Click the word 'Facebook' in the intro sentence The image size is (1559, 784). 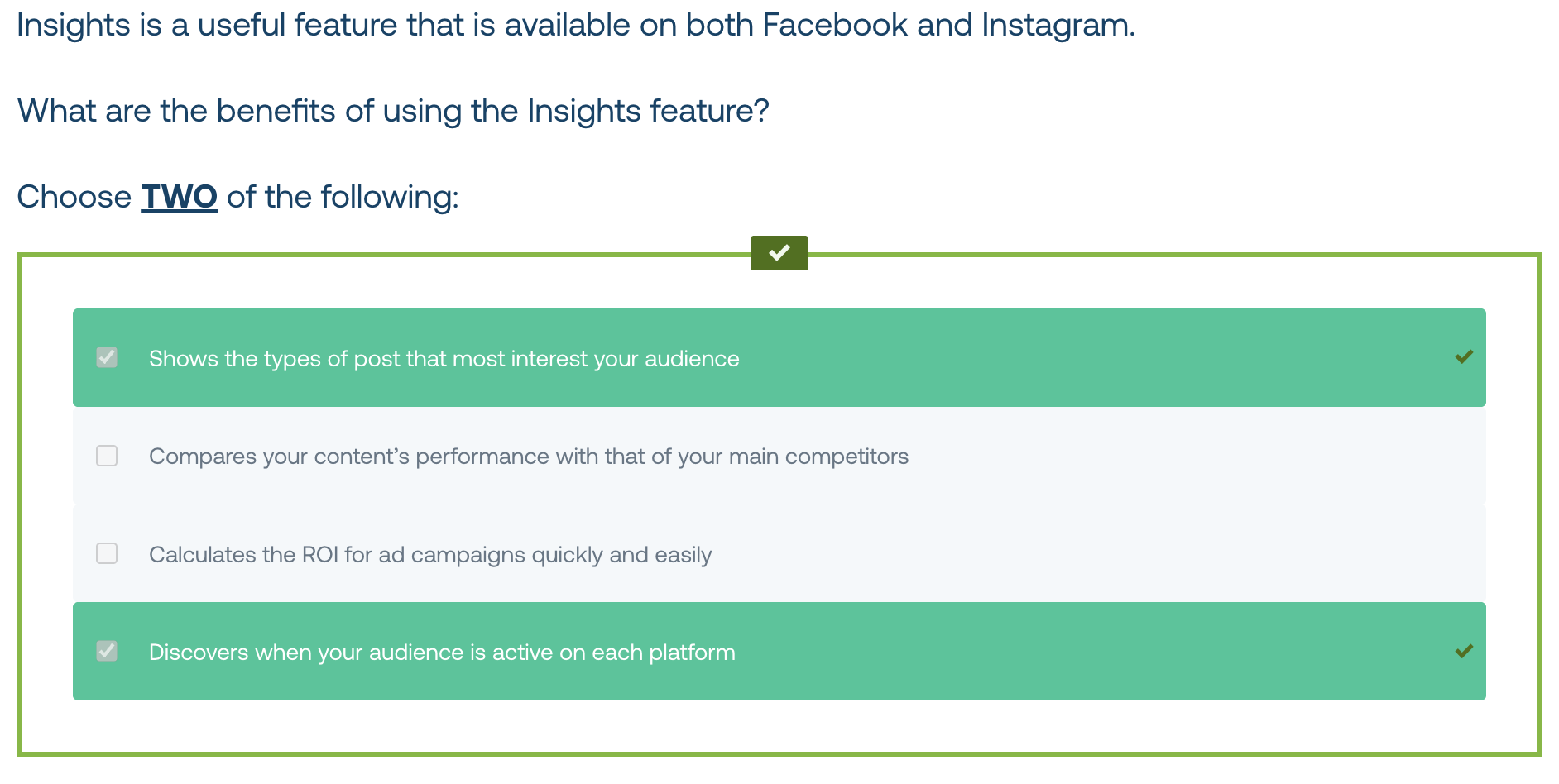tap(835, 25)
